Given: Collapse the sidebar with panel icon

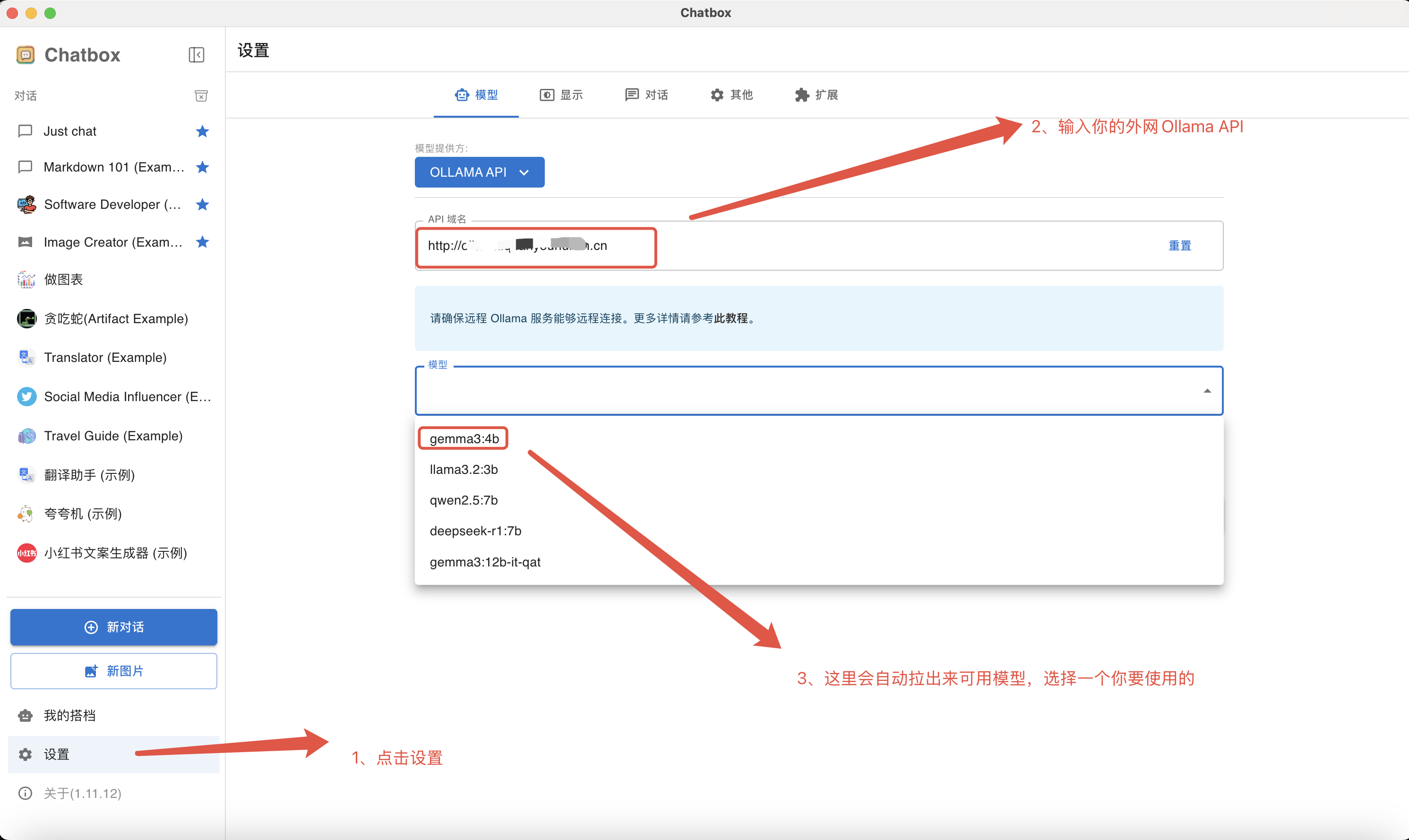Looking at the screenshot, I should tap(196, 55).
